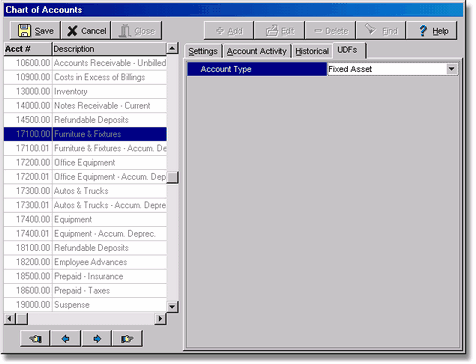Click the Add toolbar button
Screen dimensions: 476x364
coord(229,31)
